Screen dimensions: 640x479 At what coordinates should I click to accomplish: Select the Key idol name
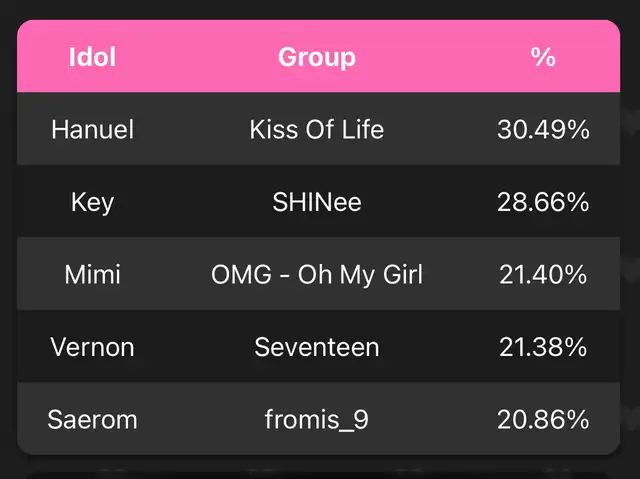(x=93, y=202)
